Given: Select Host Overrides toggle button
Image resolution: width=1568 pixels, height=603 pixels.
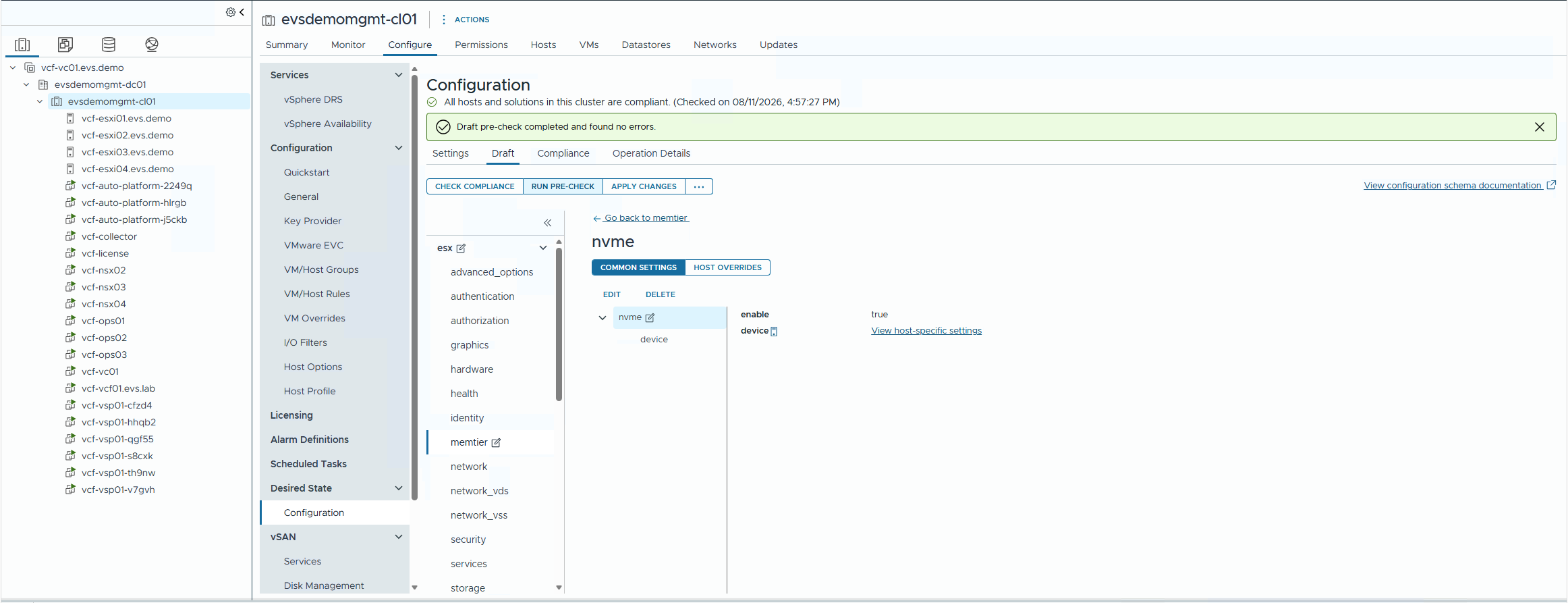Looking at the screenshot, I should point(727,267).
